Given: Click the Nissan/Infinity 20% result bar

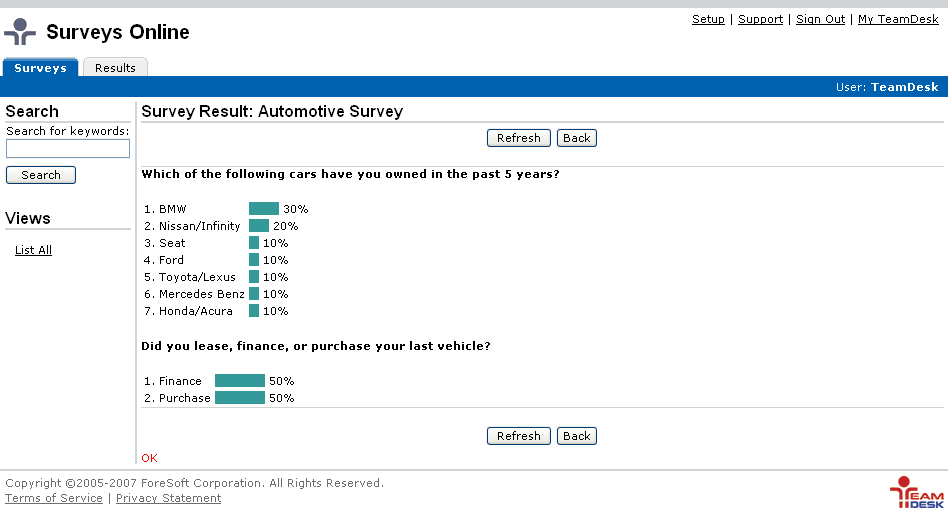Looking at the screenshot, I should pyautogui.click(x=259, y=226).
